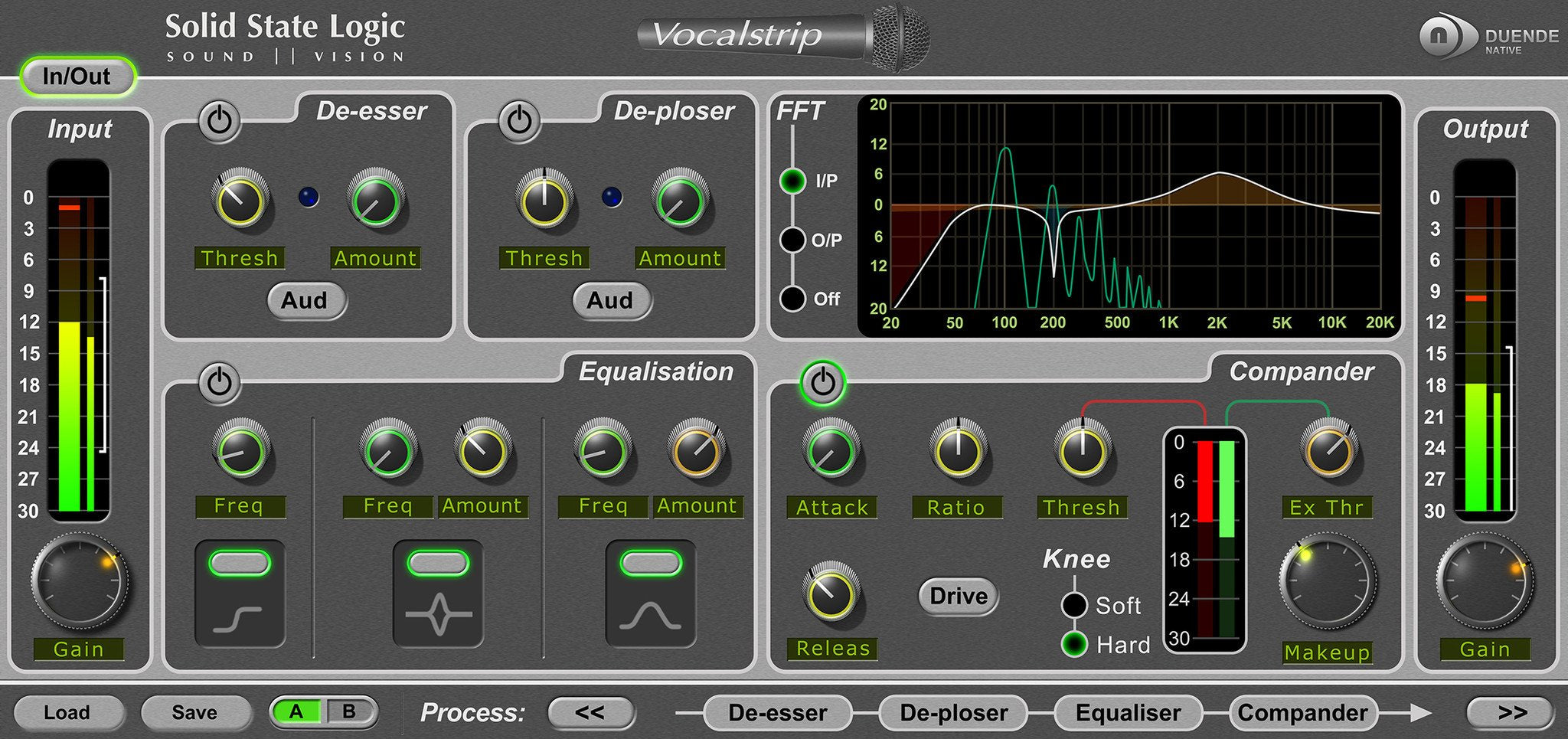Move process order right with >> button

[1511, 713]
